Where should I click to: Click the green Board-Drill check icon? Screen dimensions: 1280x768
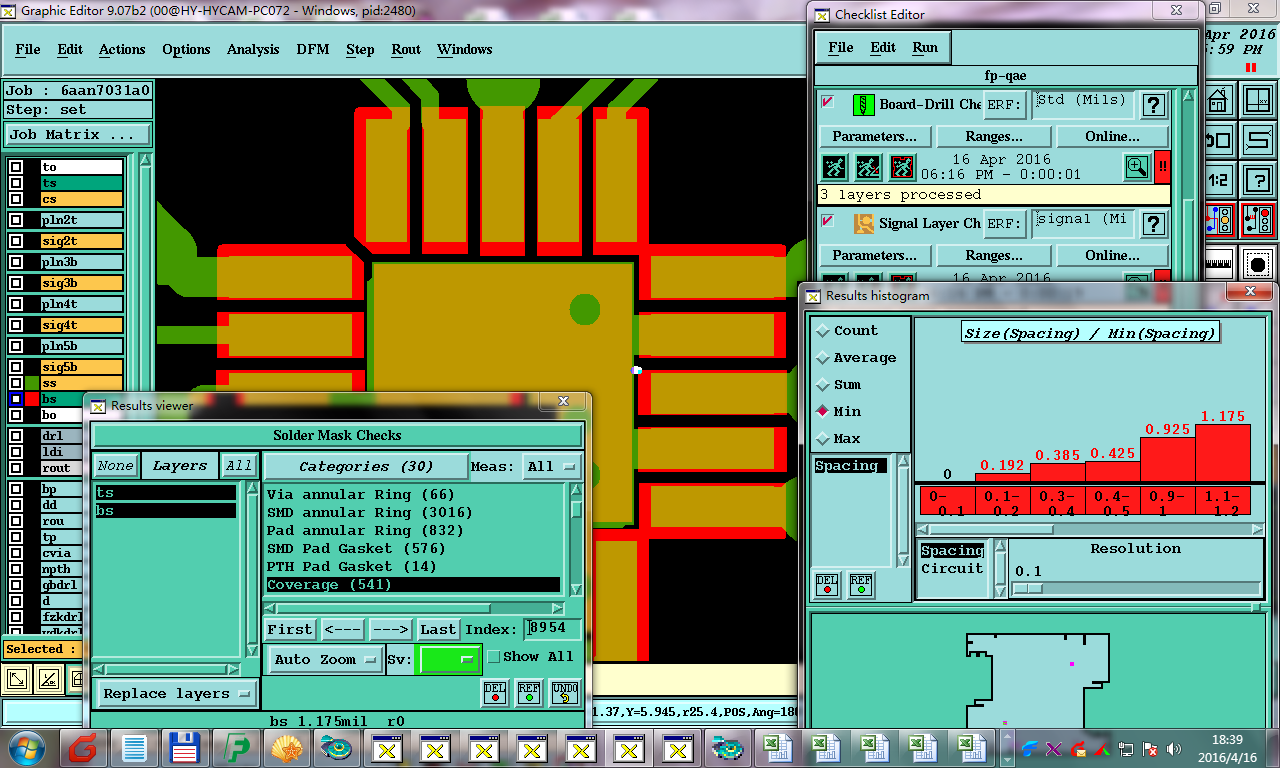pos(863,104)
